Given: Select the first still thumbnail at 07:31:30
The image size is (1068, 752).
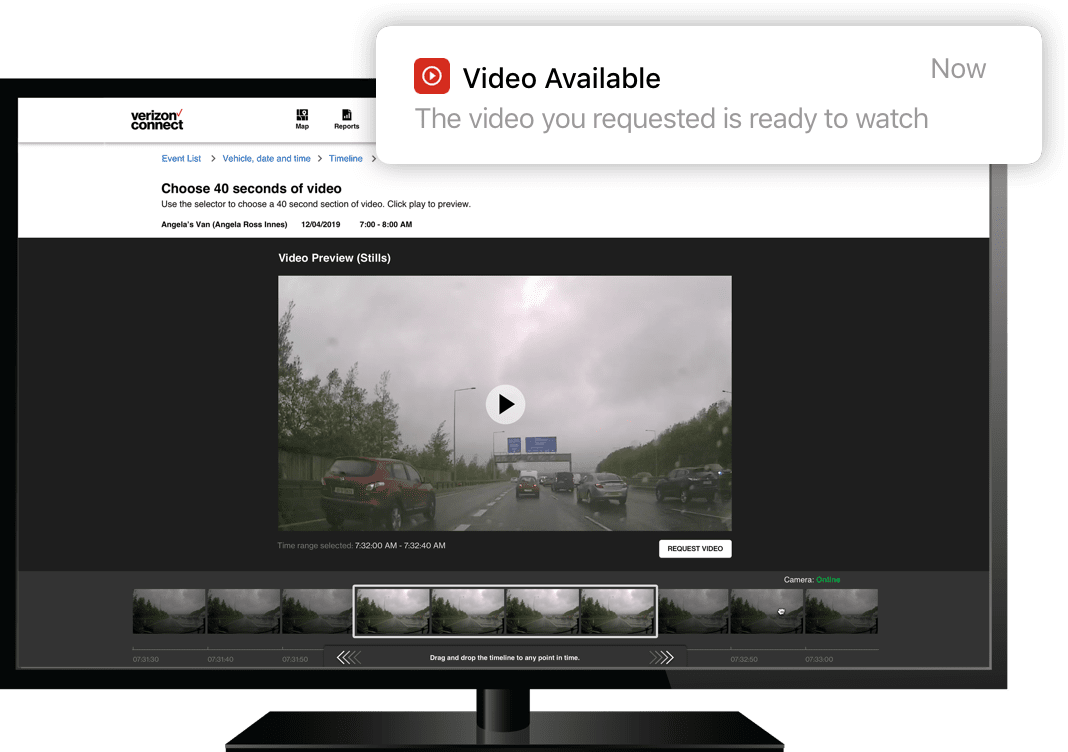Looking at the screenshot, I should click(x=168, y=611).
